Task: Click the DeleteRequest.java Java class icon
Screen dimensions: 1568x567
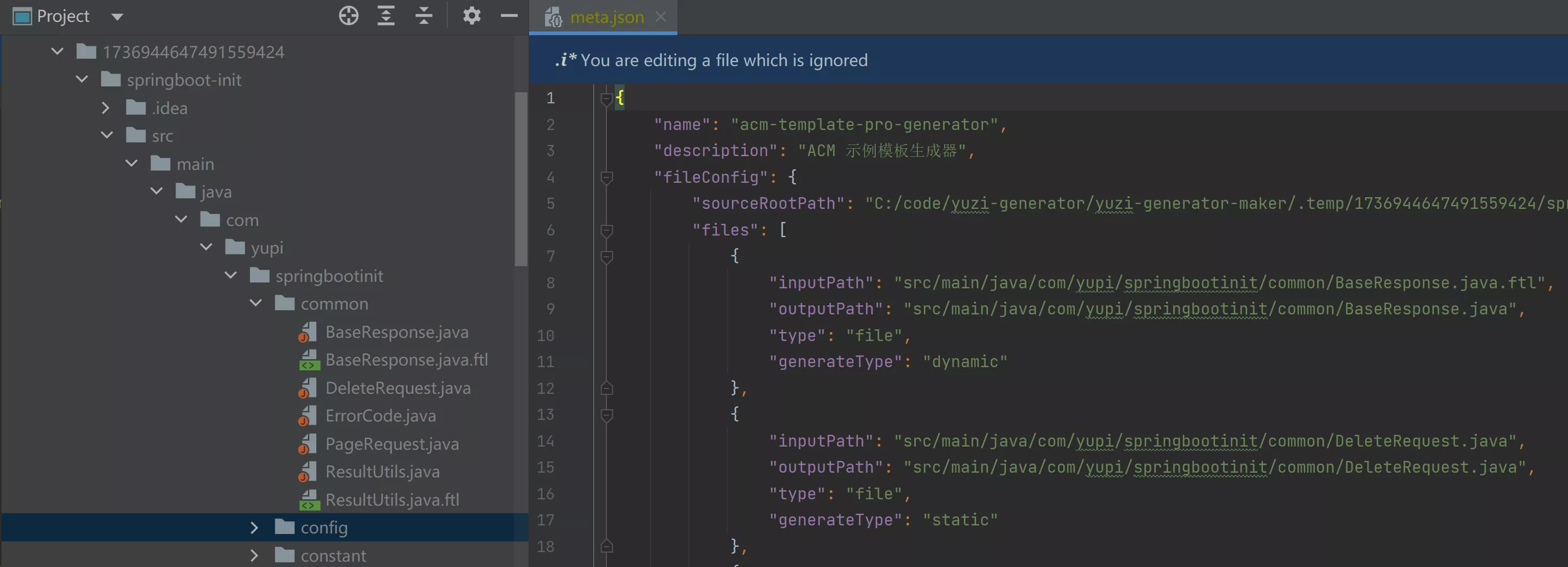Action: click(x=308, y=388)
